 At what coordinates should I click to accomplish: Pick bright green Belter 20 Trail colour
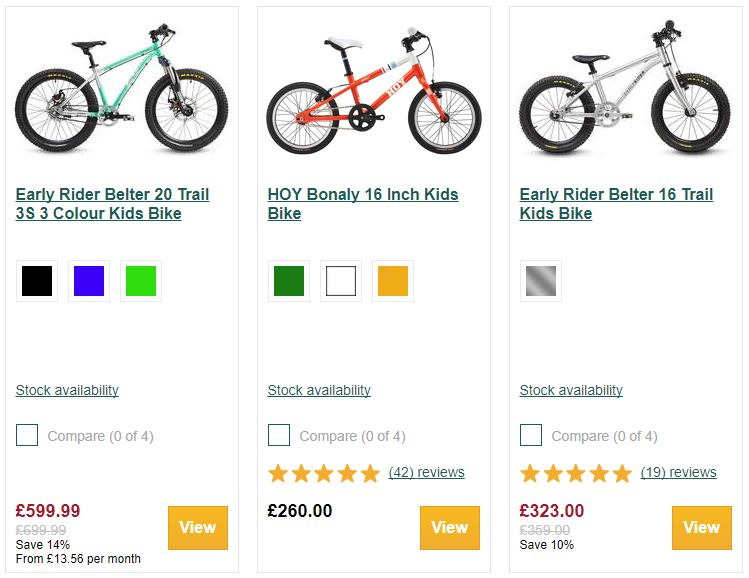[x=141, y=282]
